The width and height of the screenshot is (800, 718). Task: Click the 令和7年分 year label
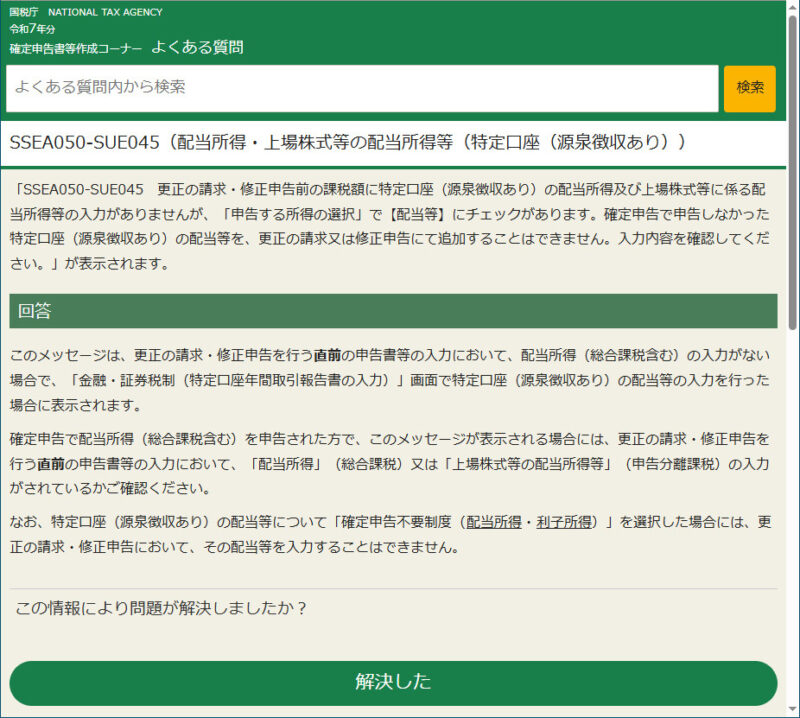point(33,30)
